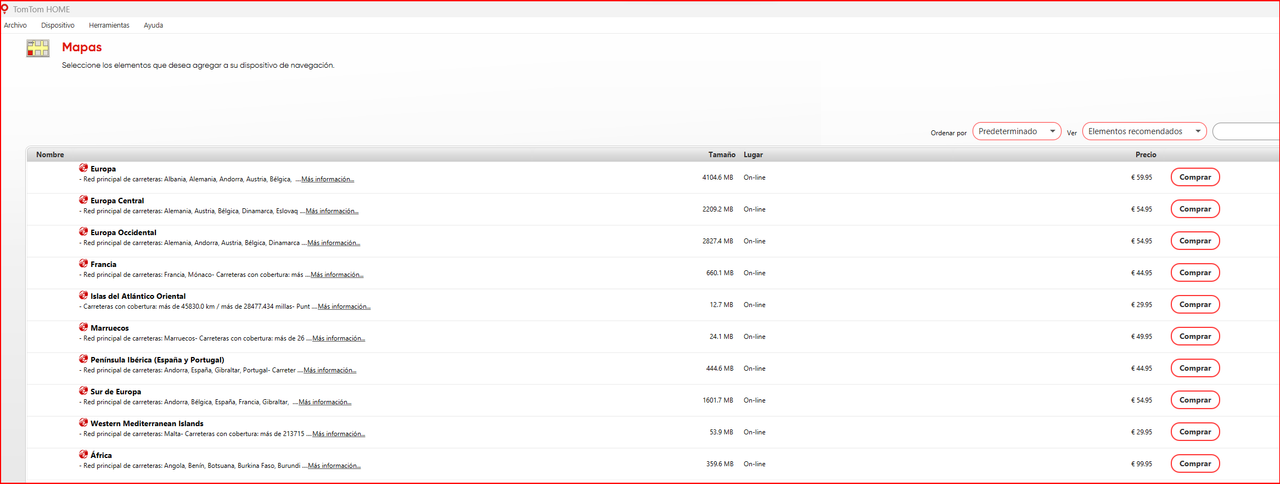Open Más información link for Europa Occidental

click(334, 243)
